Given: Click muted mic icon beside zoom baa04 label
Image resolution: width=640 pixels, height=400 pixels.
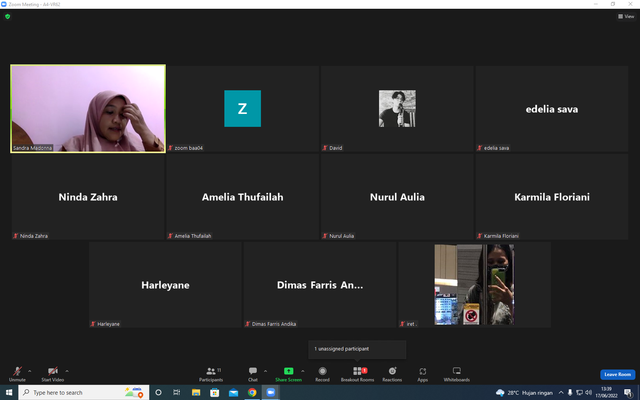Looking at the screenshot, I should pyautogui.click(x=171, y=148).
